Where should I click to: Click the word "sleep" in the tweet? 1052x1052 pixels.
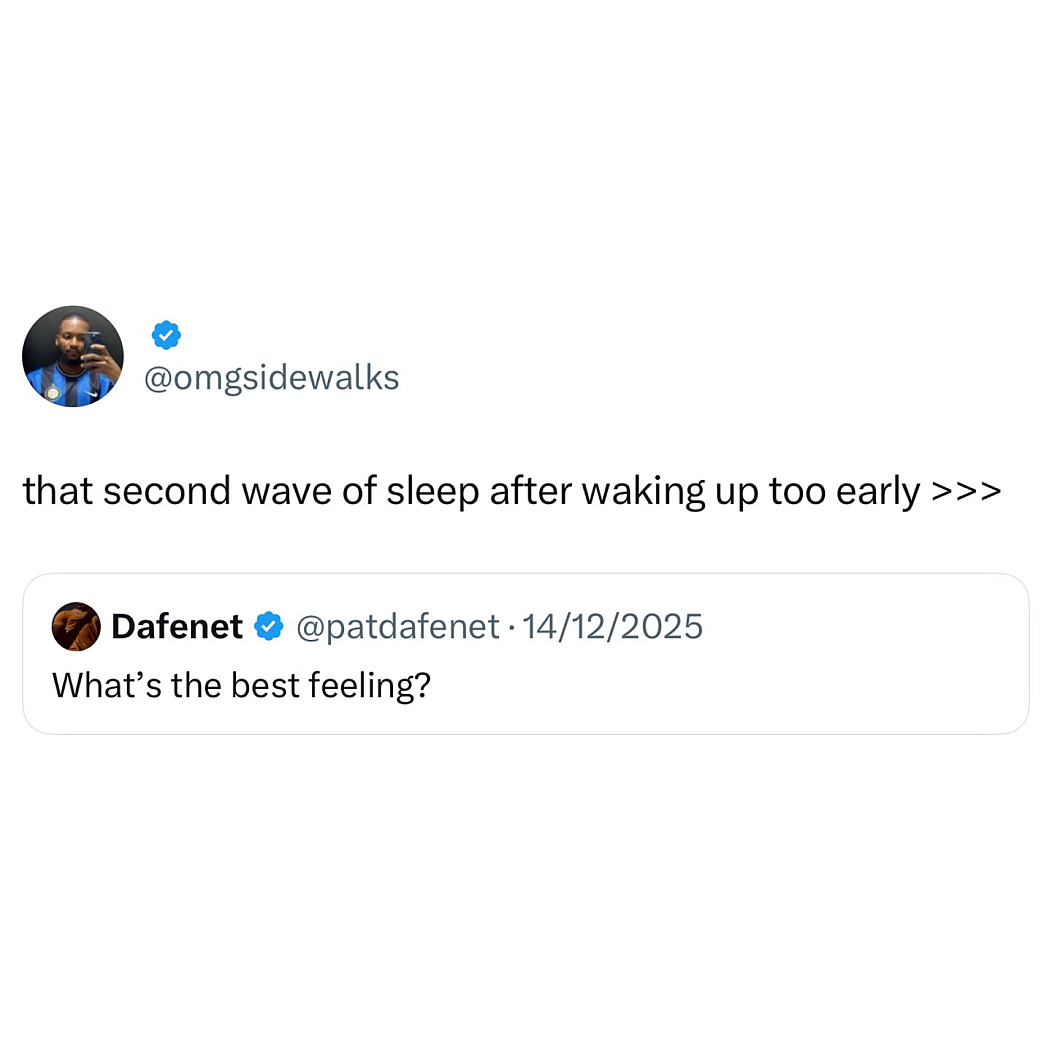pyautogui.click(x=433, y=492)
